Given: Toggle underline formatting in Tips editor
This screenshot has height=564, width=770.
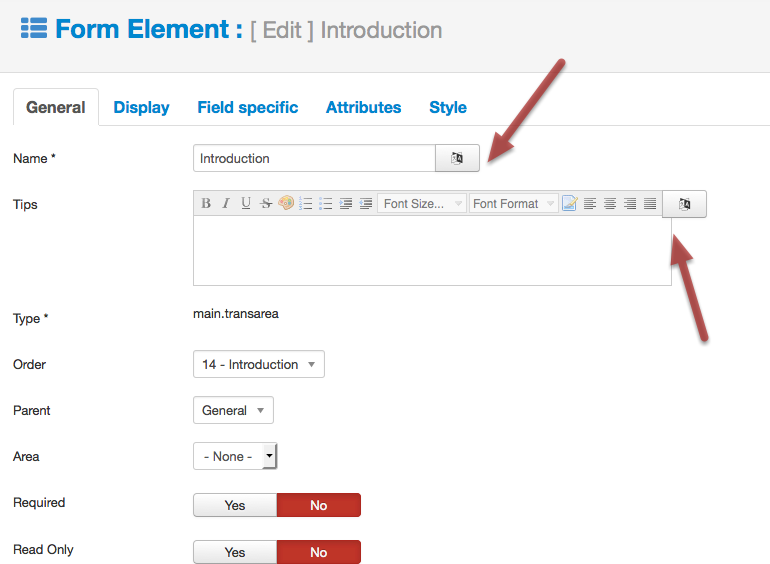Looking at the screenshot, I should coord(246,203).
